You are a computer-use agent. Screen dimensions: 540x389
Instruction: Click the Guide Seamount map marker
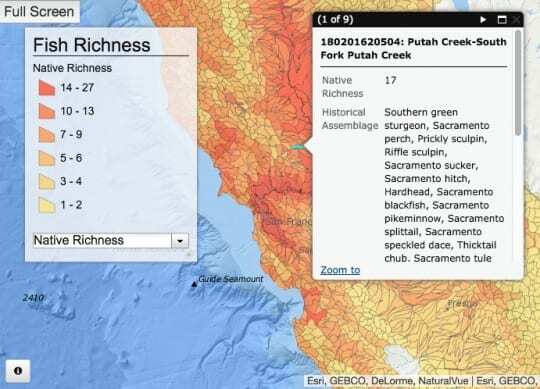point(194,284)
